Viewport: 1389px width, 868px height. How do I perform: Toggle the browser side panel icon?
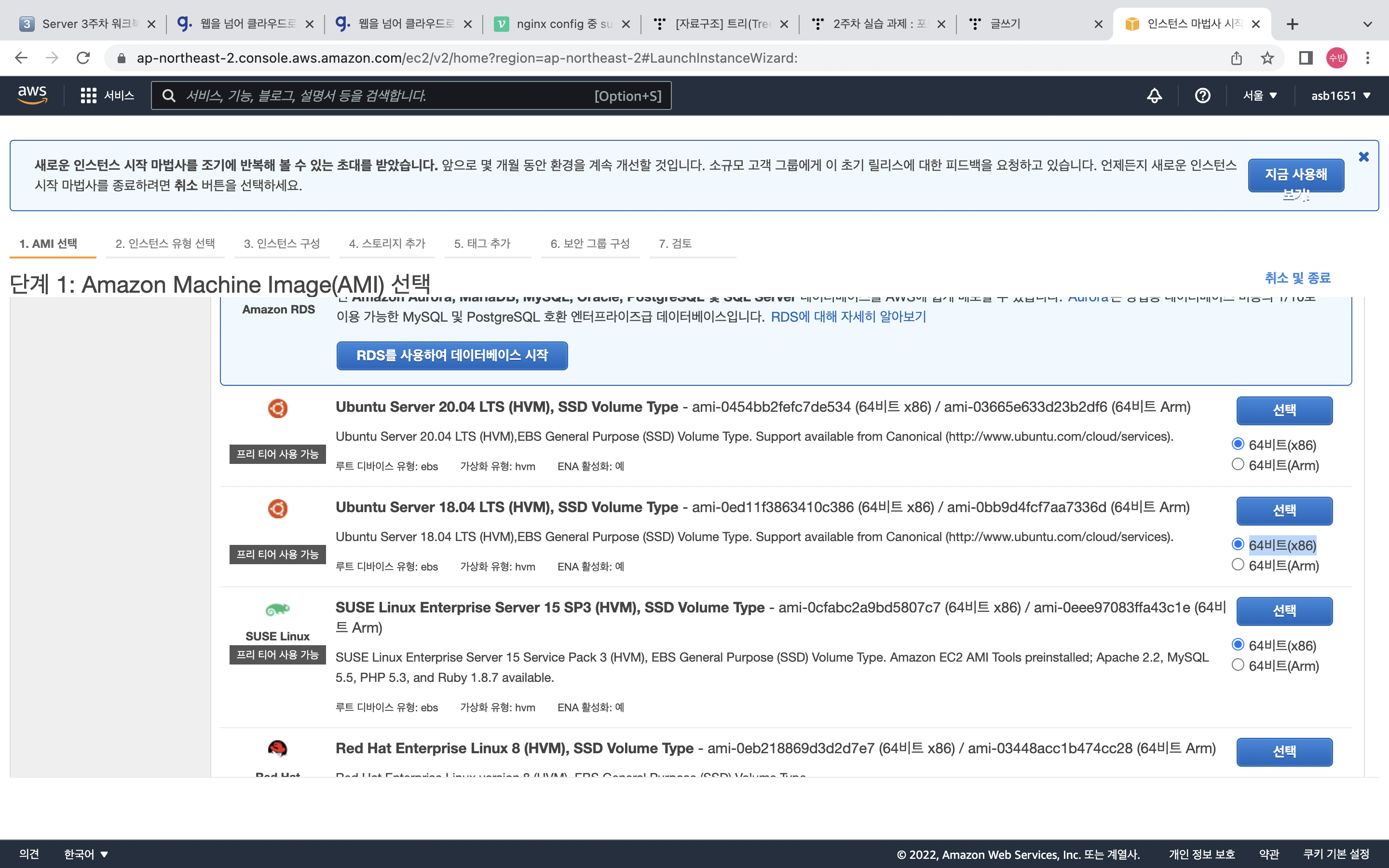1306,58
